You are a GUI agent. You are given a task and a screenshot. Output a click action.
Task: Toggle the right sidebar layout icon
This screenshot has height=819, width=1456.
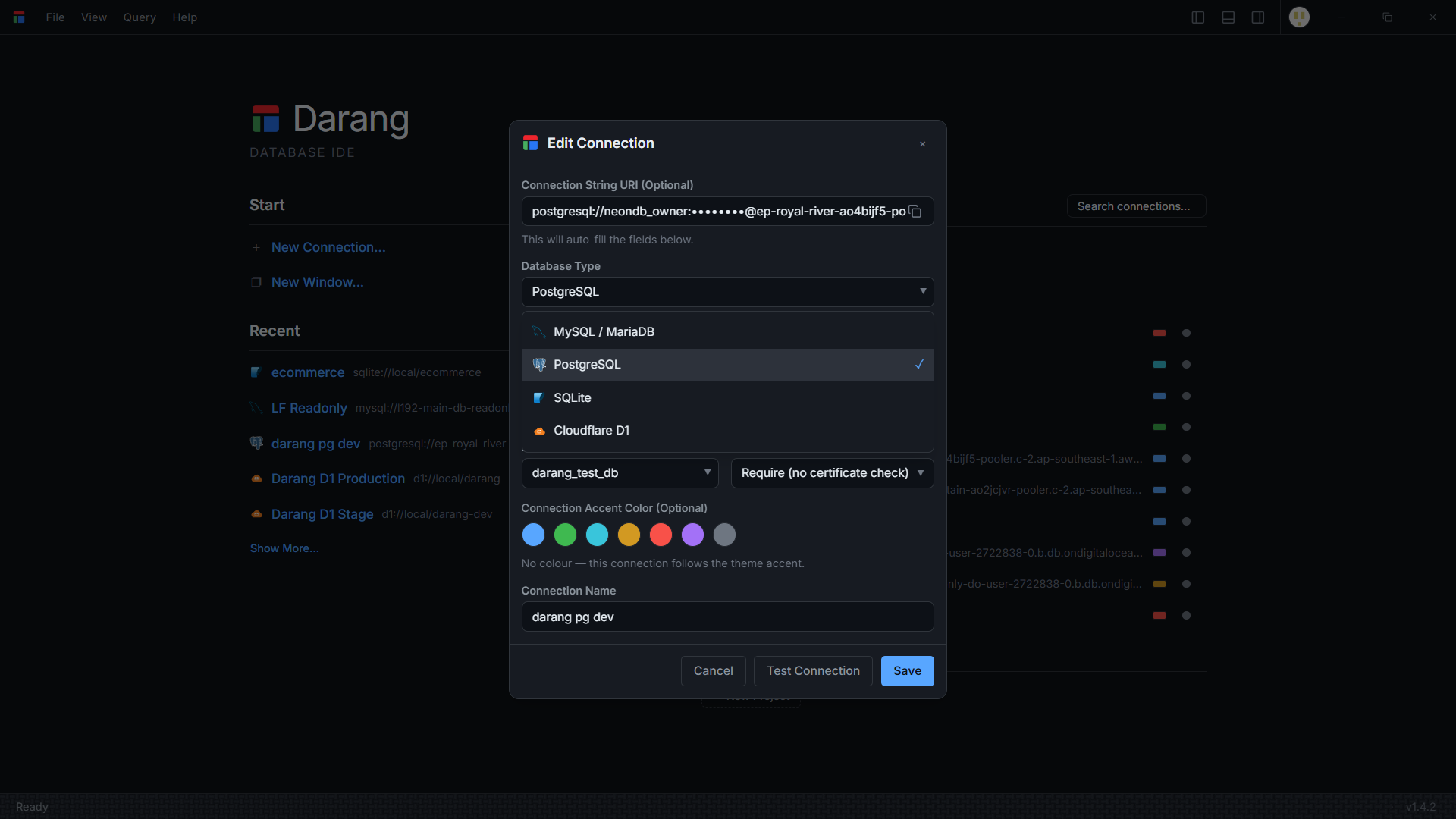(x=1258, y=17)
